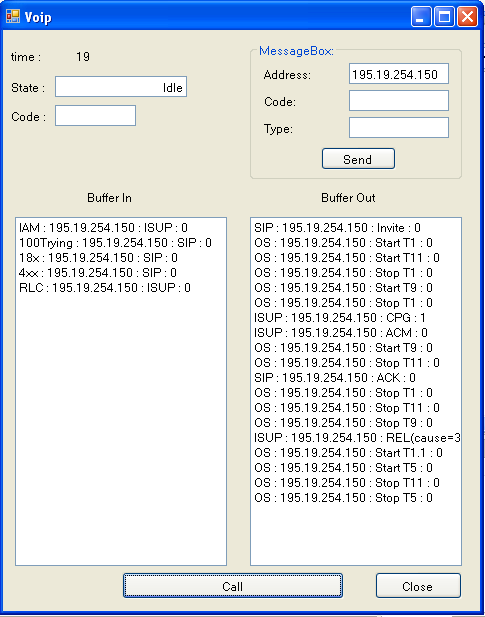Click the State field showing Idle
485x617 pixels.
(x=121, y=87)
